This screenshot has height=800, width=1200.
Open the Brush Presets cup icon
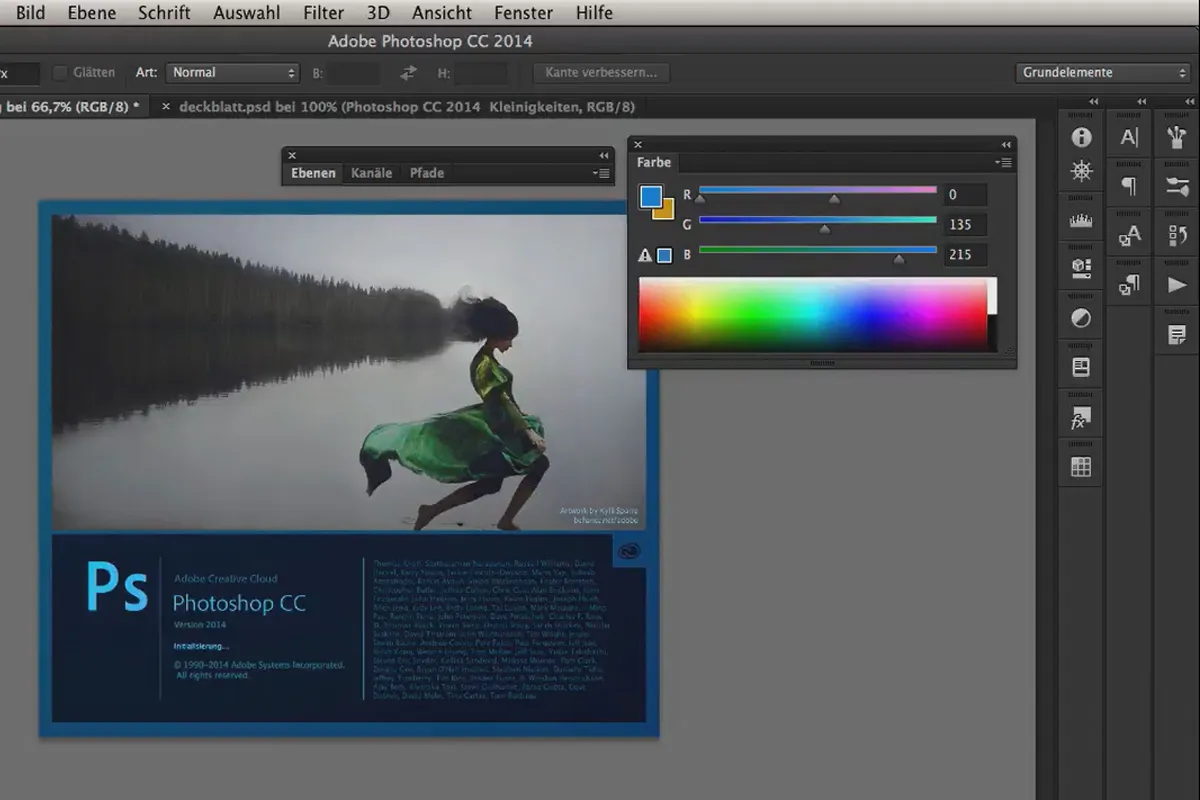(1177, 137)
